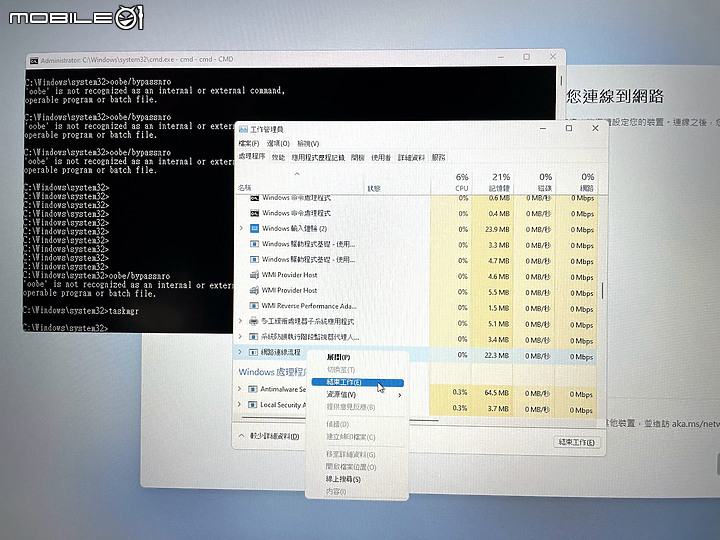Screen dimensions: 720x540
Task: Maximize the Task Manager window
Action: tap(569, 128)
